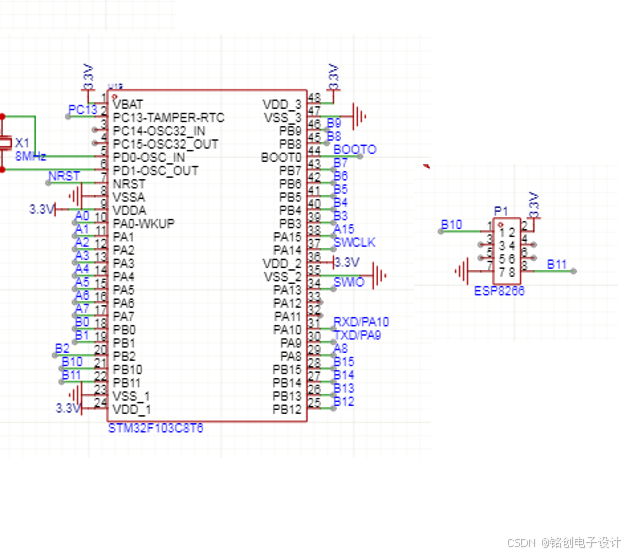Click the 8MHz crystal value label
The height and width of the screenshot is (554, 627).
30,156
